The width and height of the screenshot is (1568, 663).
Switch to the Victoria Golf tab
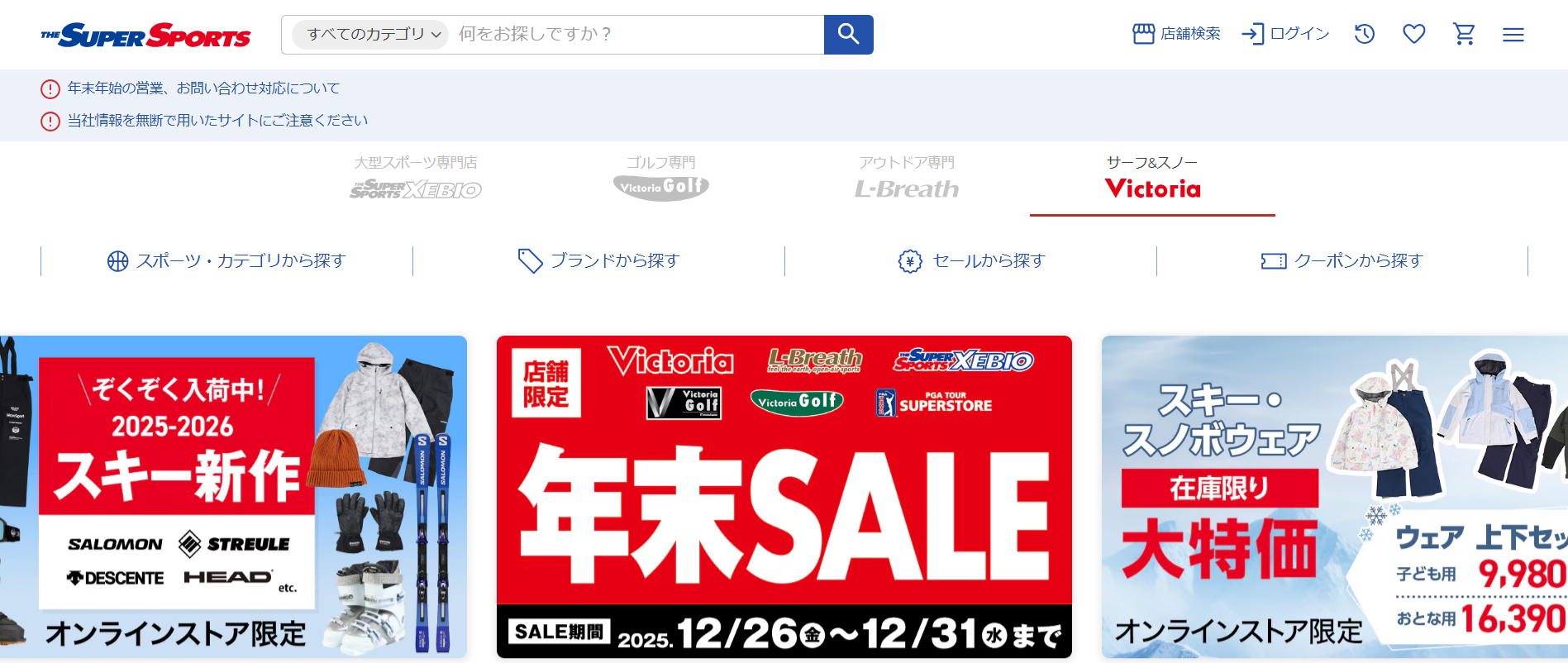[x=661, y=179]
